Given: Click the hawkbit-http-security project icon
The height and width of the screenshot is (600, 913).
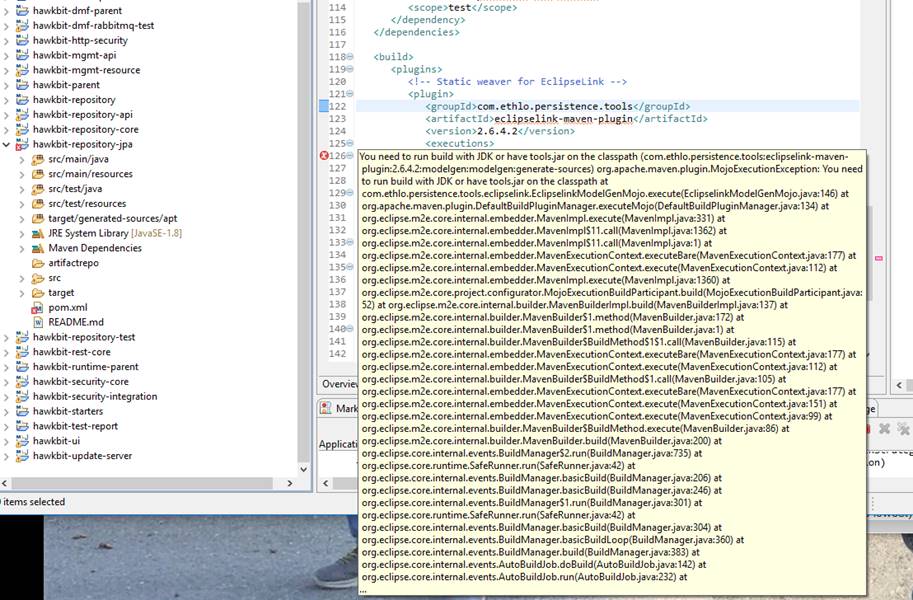Looking at the screenshot, I should (22, 40).
